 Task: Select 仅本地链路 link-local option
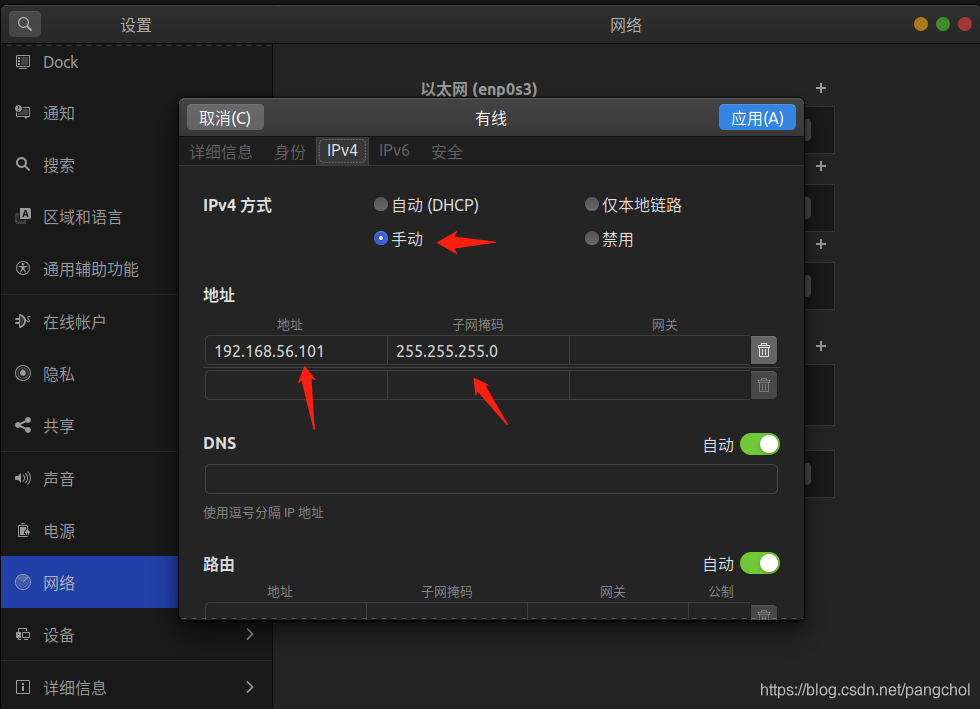[591, 204]
